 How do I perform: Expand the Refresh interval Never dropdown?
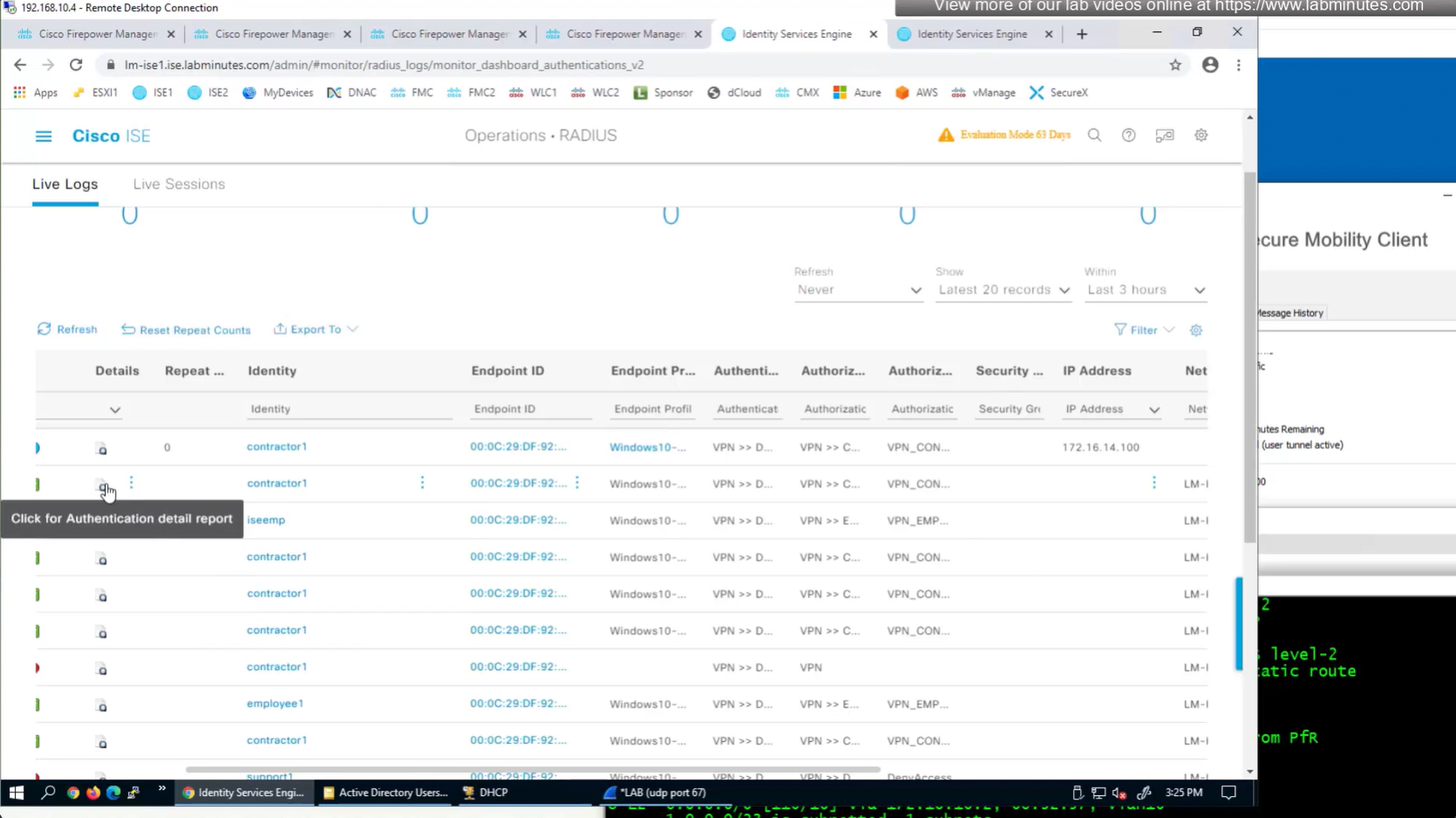click(858, 290)
